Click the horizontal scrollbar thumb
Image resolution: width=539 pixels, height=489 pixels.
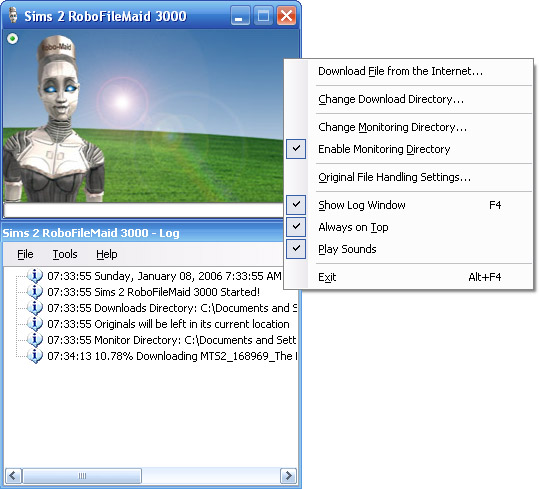pos(82,476)
